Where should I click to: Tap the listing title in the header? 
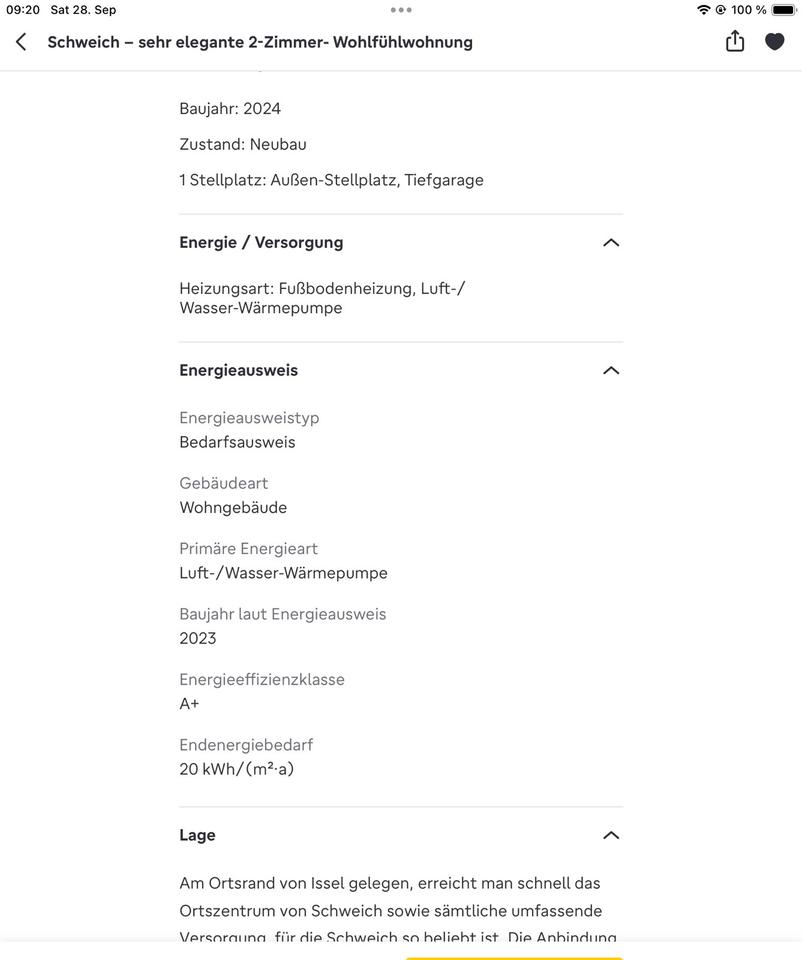tap(260, 42)
